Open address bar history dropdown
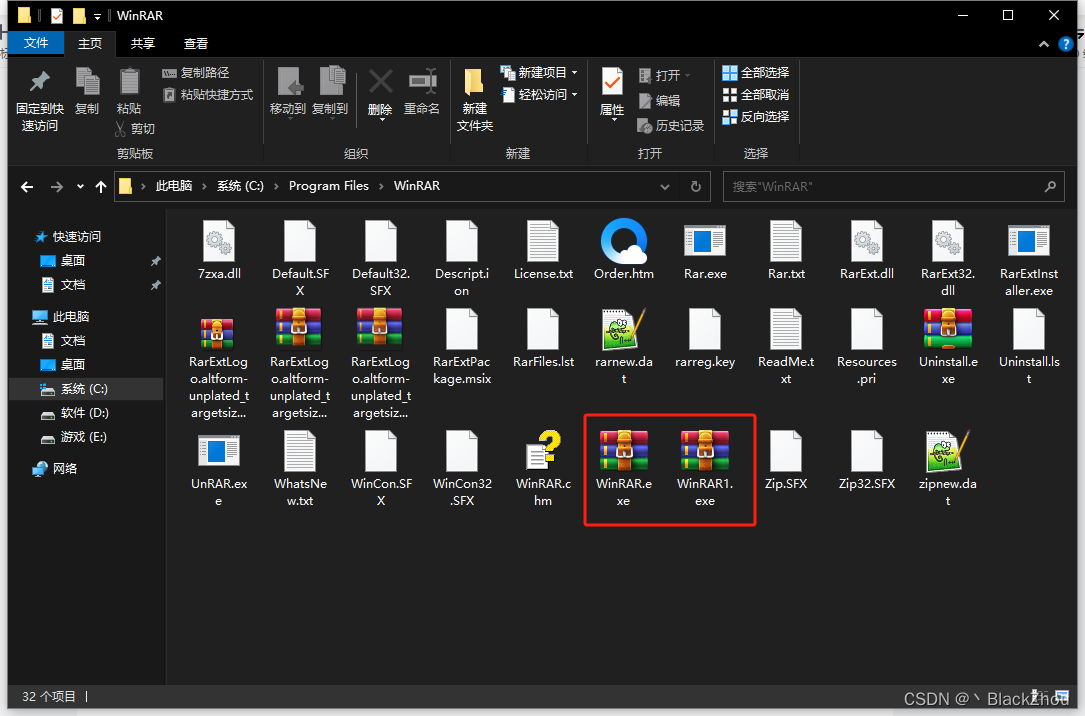 (665, 187)
